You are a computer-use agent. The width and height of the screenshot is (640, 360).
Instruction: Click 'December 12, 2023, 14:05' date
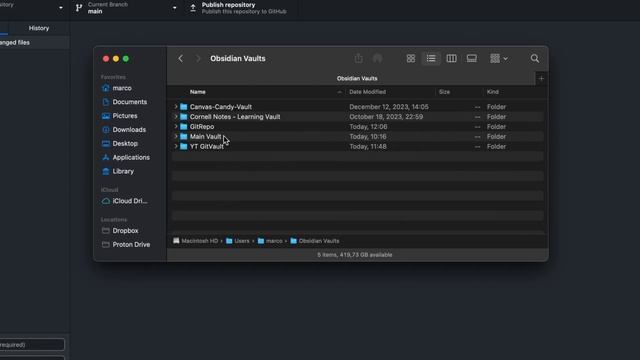point(389,107)
